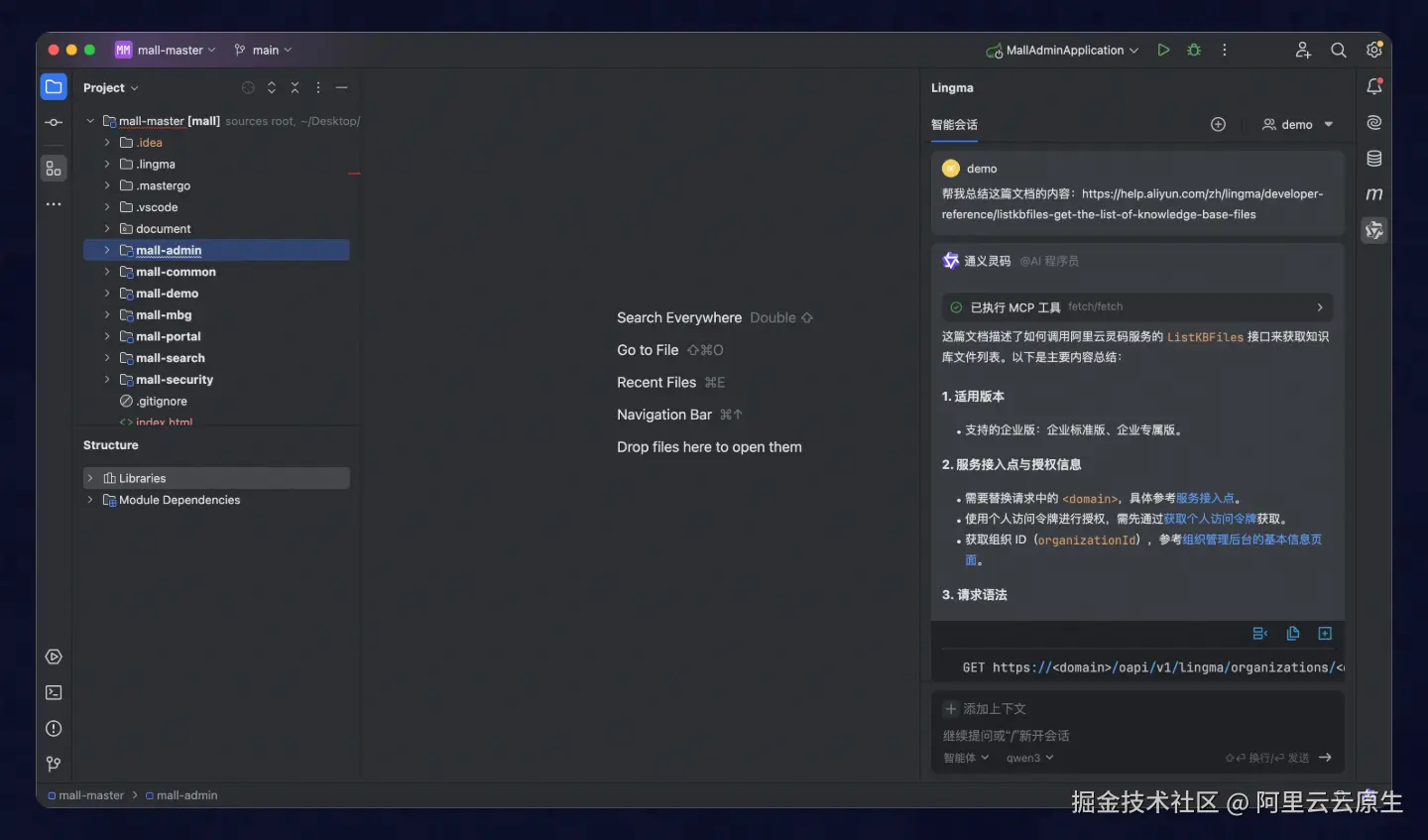This screenshot has height=840, width=1428.
Task: Open IDE settings gear icon
Action: [x=1374, y=50]
